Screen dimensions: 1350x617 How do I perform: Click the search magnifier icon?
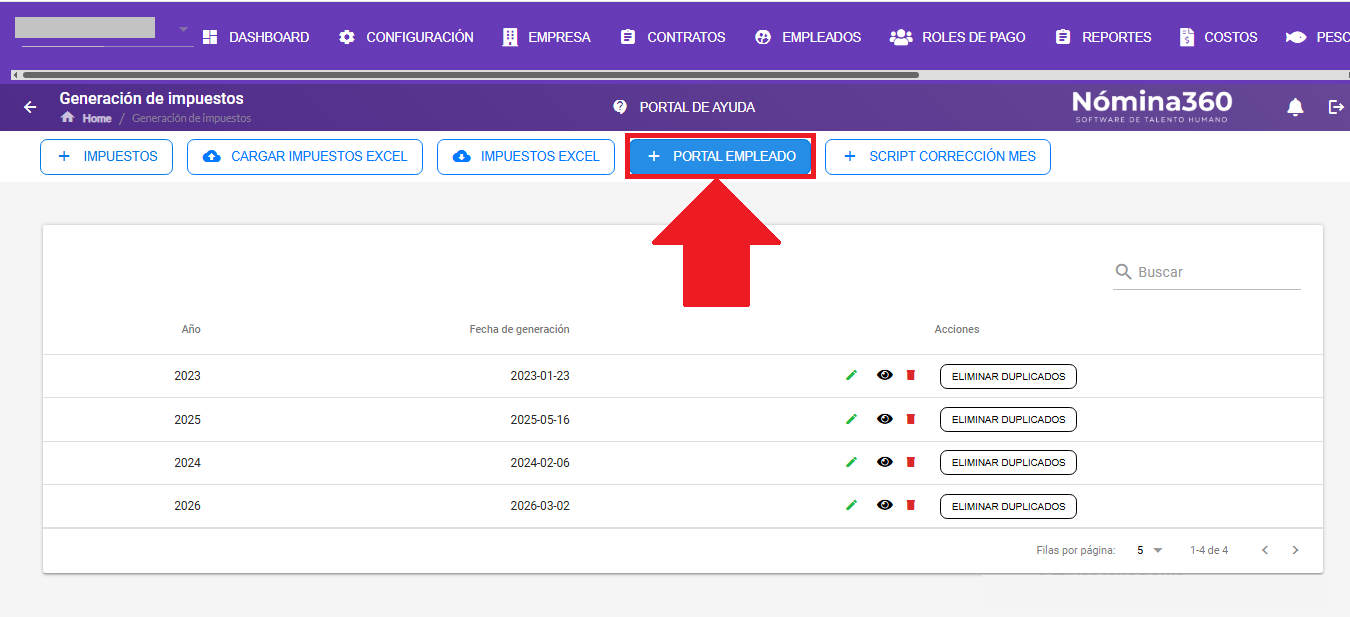[x=1123, y=272]
